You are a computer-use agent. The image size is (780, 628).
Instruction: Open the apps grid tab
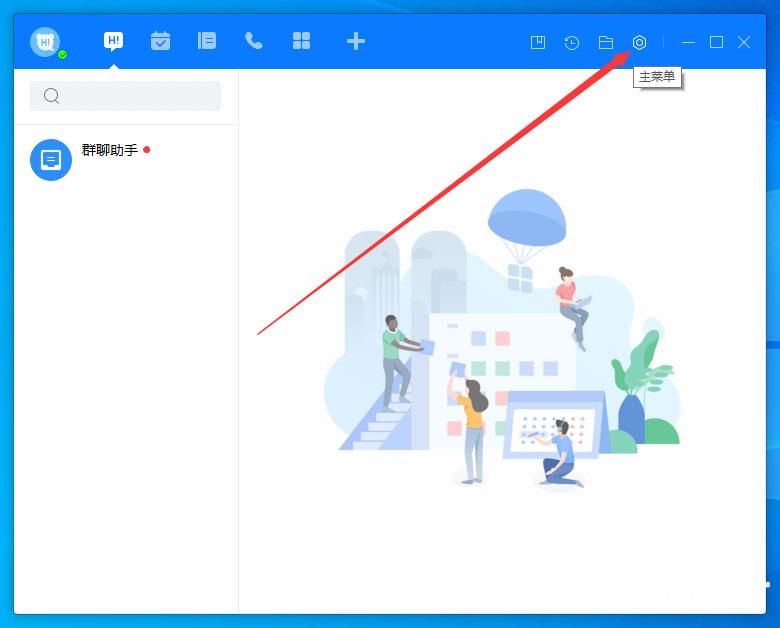coord(301,41)
